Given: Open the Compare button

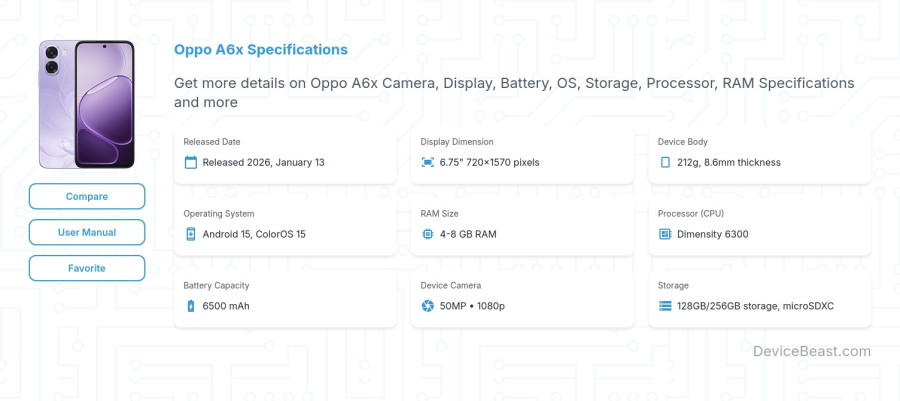Looking at the screenshot, I should pos(87,196).
